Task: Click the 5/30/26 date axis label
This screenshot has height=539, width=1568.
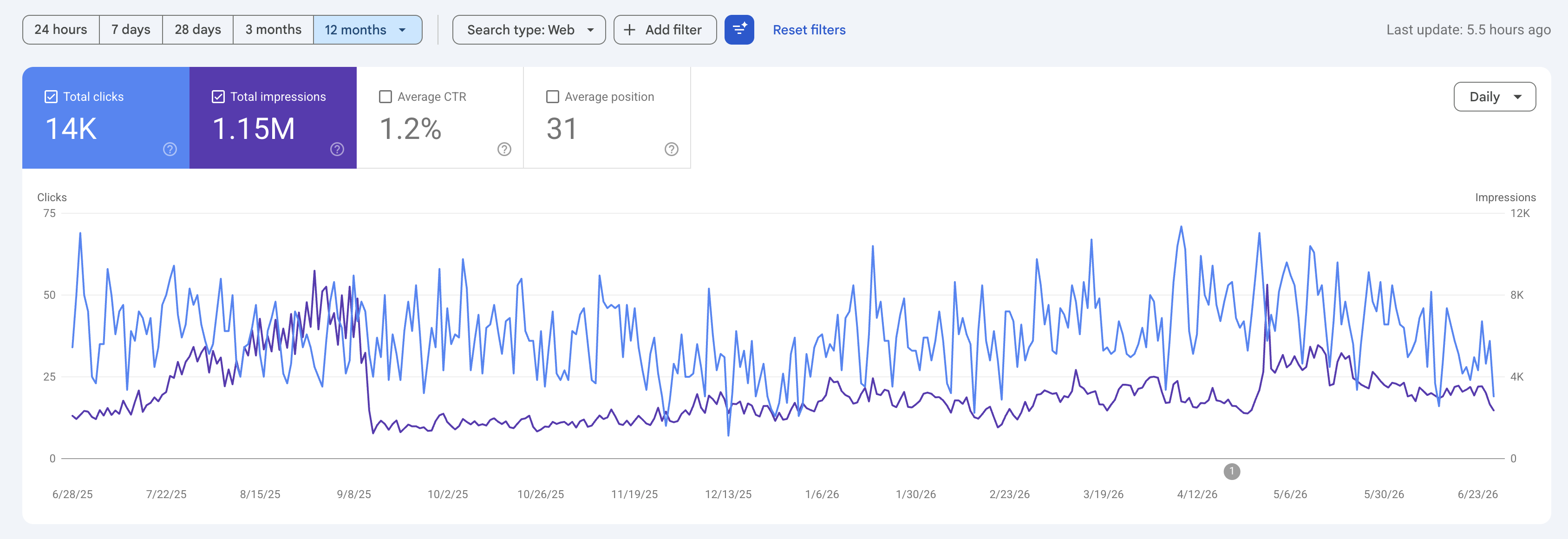Action: 1384,494
